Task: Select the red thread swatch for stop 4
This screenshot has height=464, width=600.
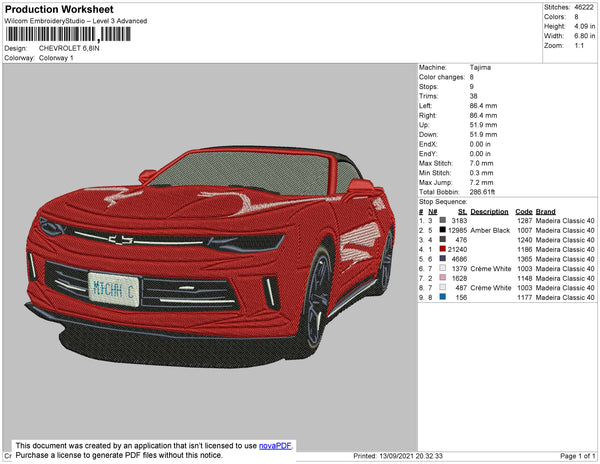Action: click(442, 249)
